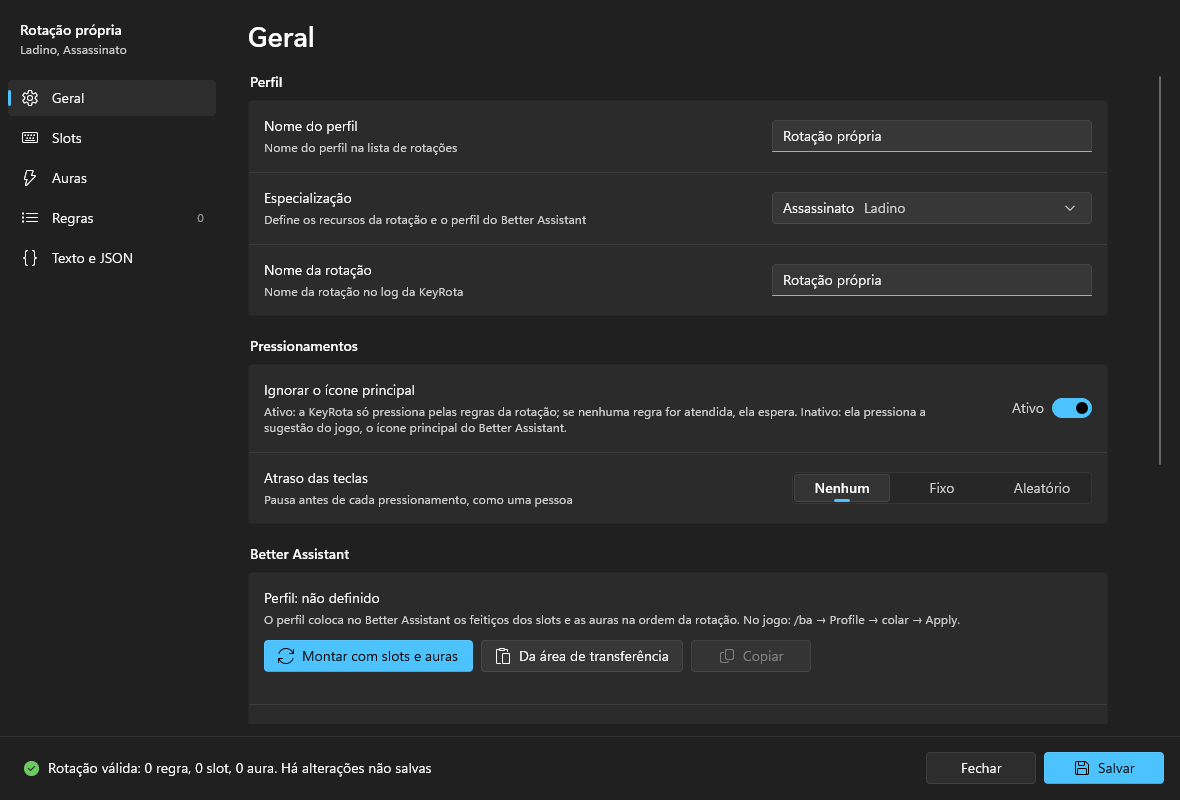Click the Nome do perfil text field
This screenshot has width=1180, height=800.
click(932, 136)
